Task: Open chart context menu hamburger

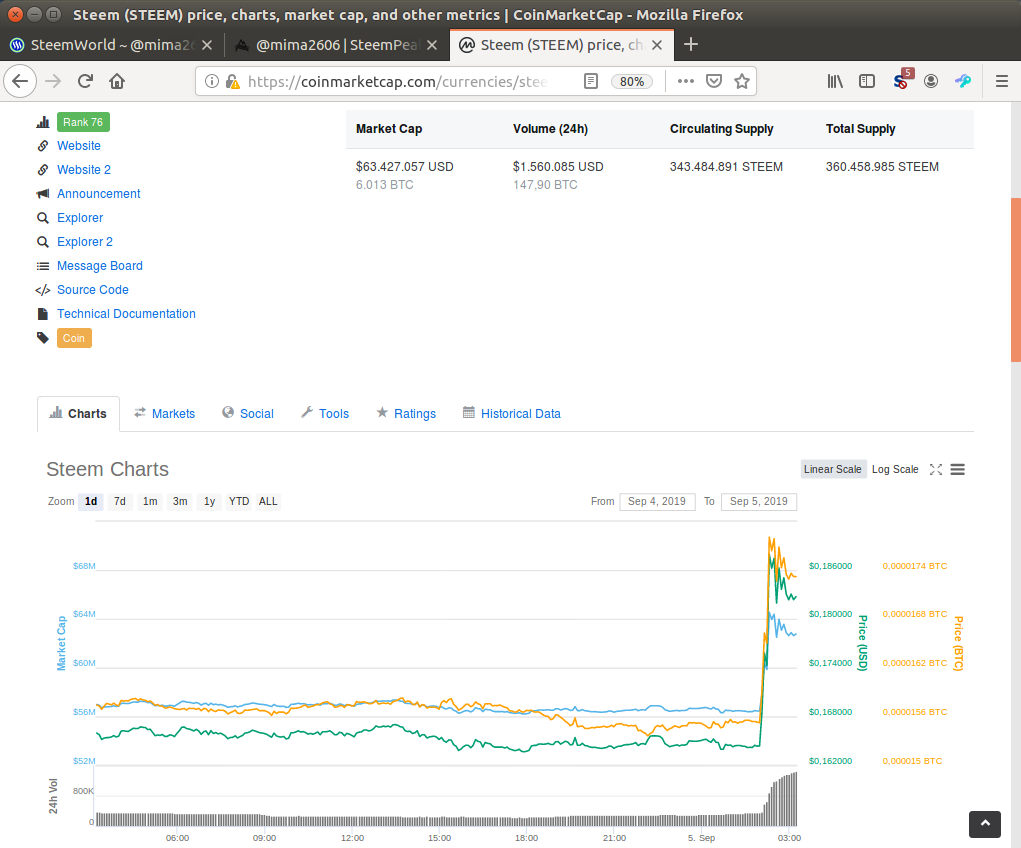Action: (957, 469)
